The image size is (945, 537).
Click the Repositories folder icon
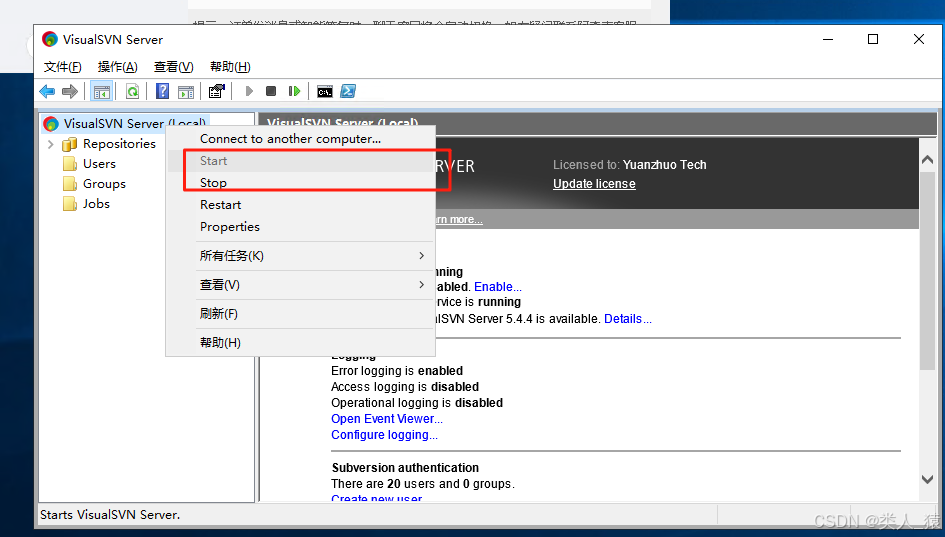[x=70, y=144]
